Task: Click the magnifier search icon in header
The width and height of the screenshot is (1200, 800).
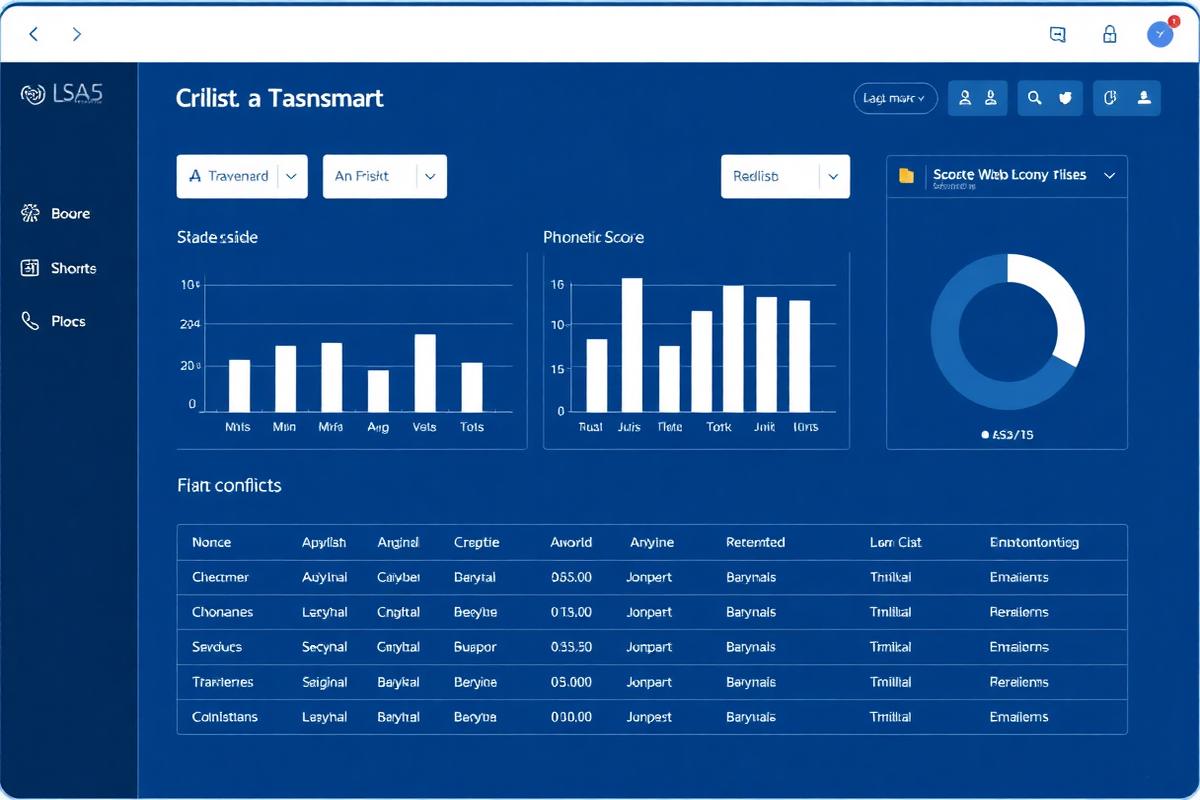Action: (1034, 98)
